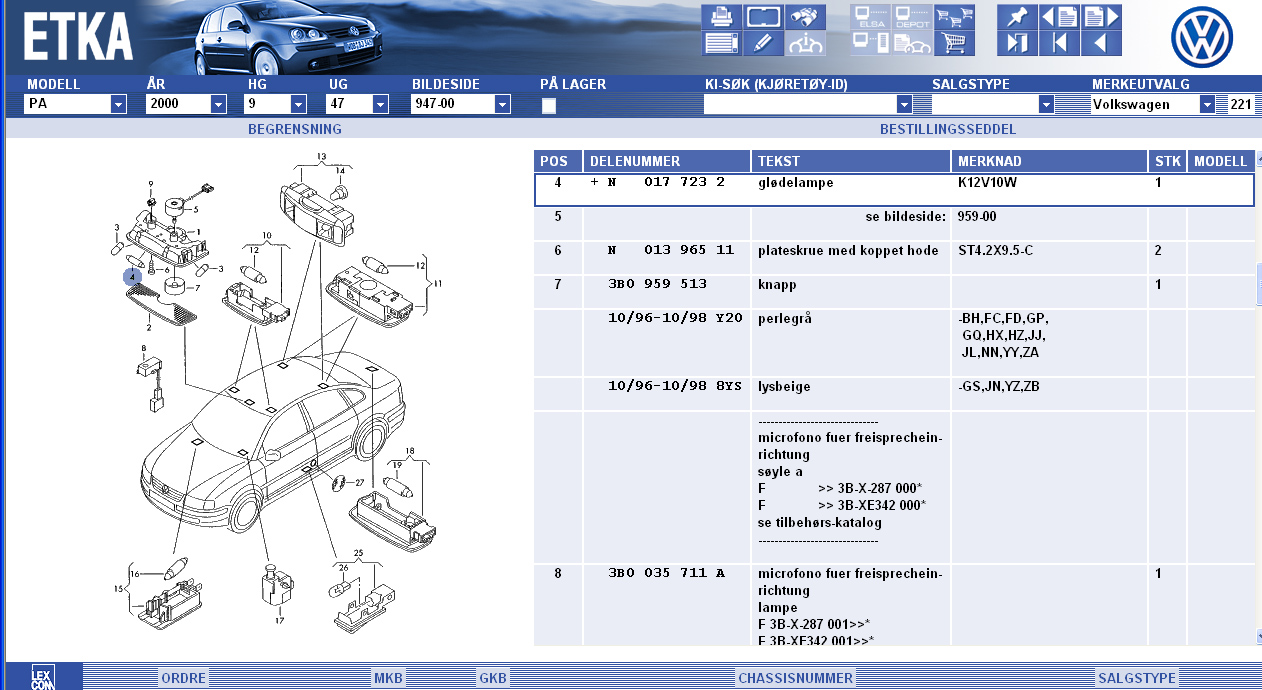The width and height of the screenshot is (1262, 690).
Task: Click the 959-00 page reference
Action: coord(977,216)
